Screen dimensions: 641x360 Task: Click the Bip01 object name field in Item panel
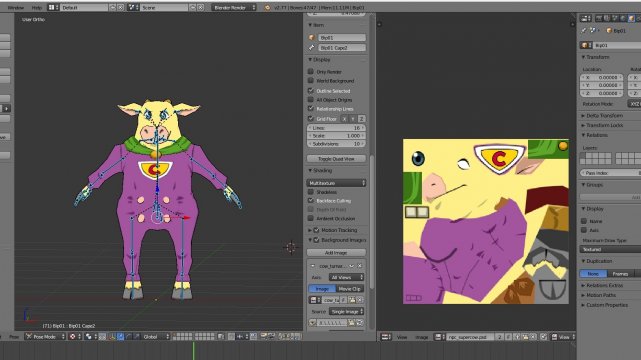(x=342, y=38)
